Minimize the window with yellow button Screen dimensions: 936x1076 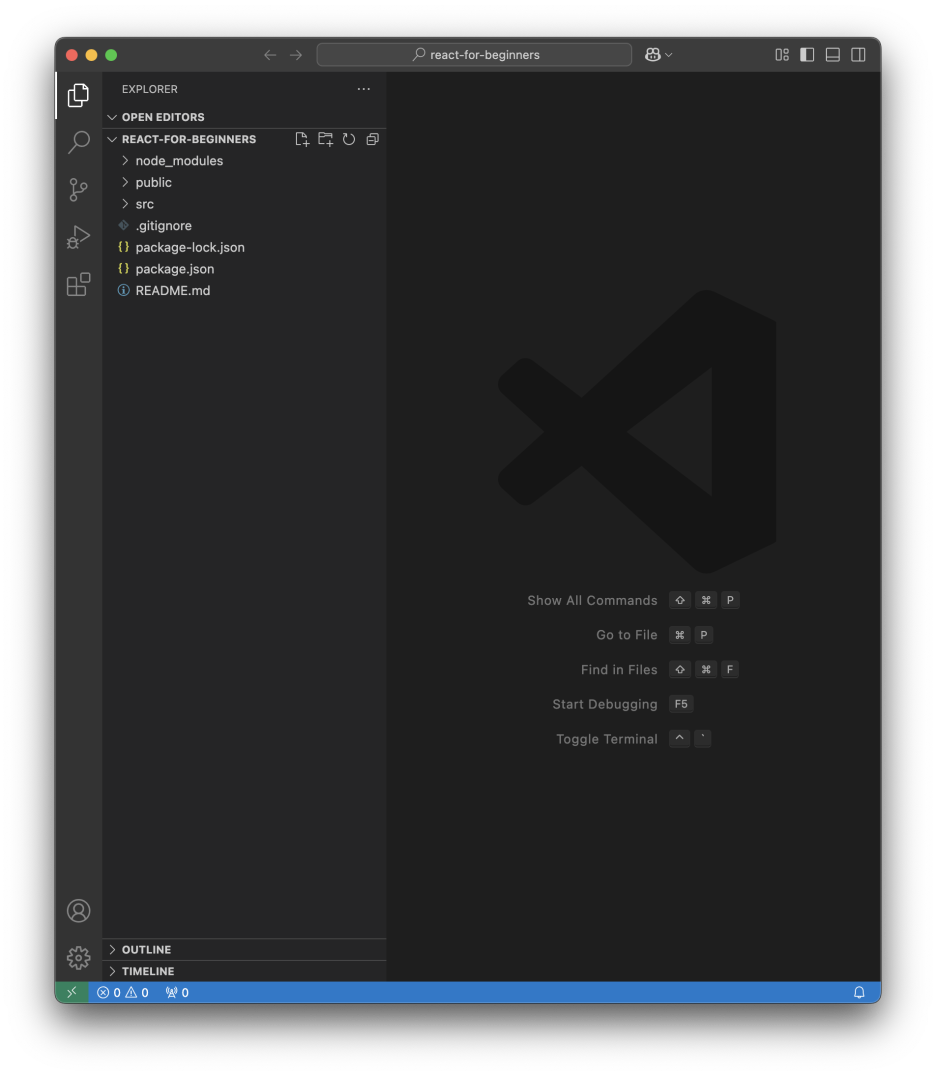pos(91,55)
